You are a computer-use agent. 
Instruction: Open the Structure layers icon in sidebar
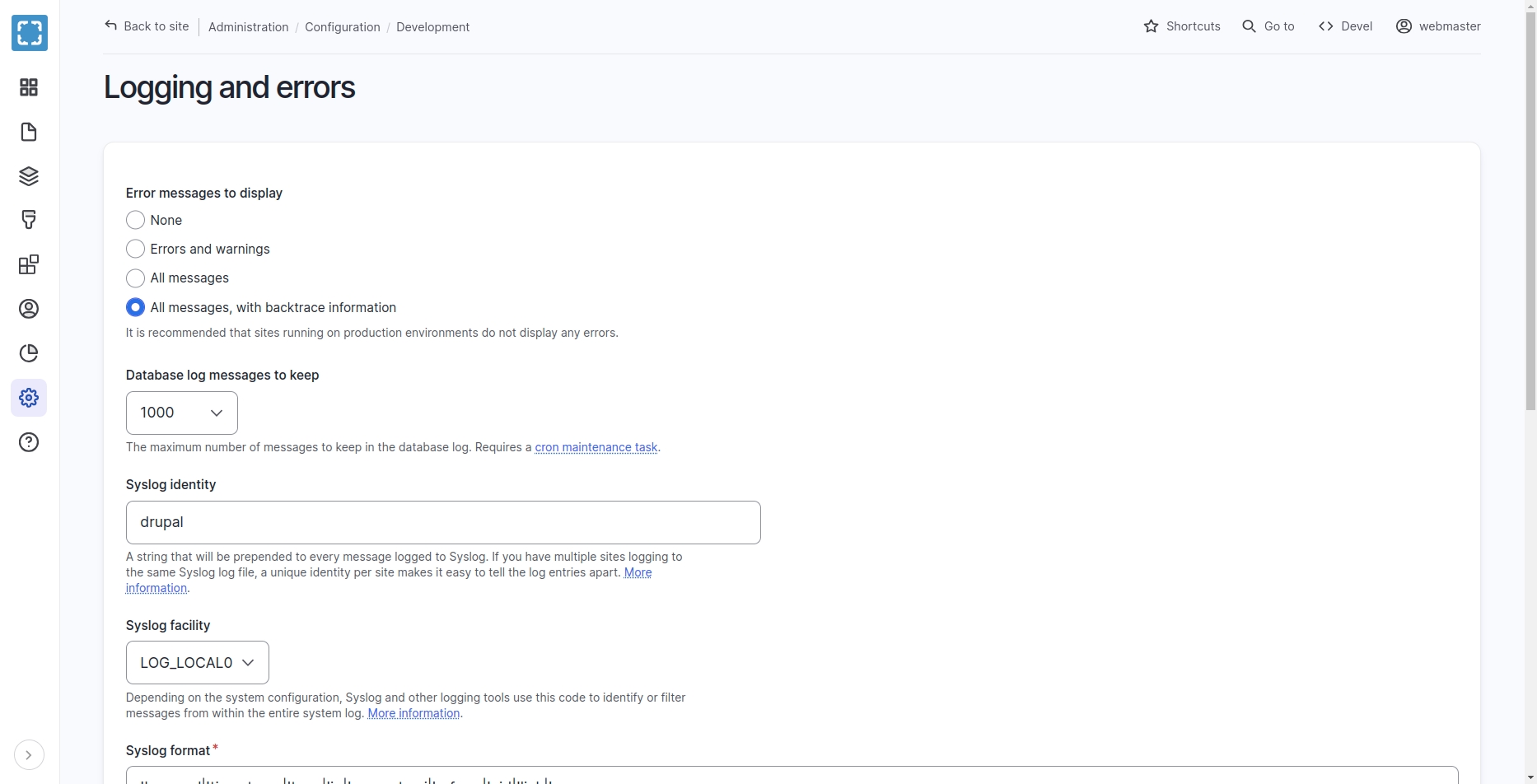click(x=29, y=176)
